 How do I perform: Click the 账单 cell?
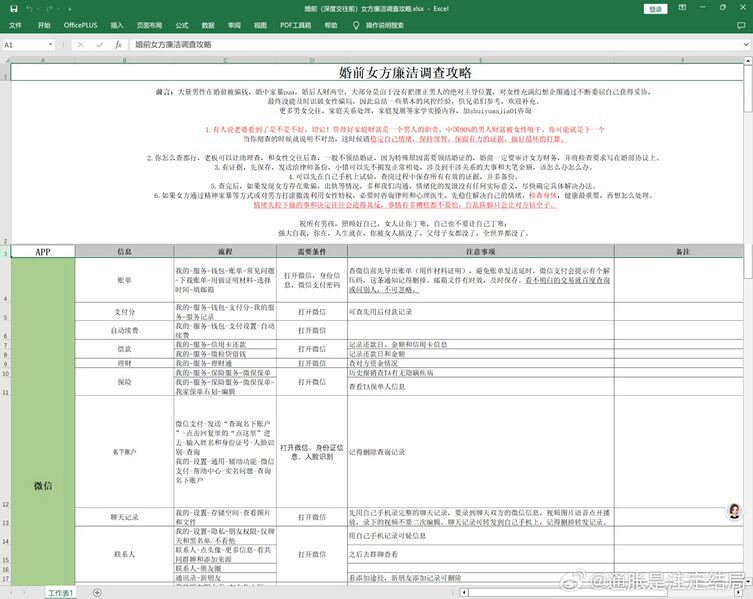pyautogui.click(x=124, y=280)
